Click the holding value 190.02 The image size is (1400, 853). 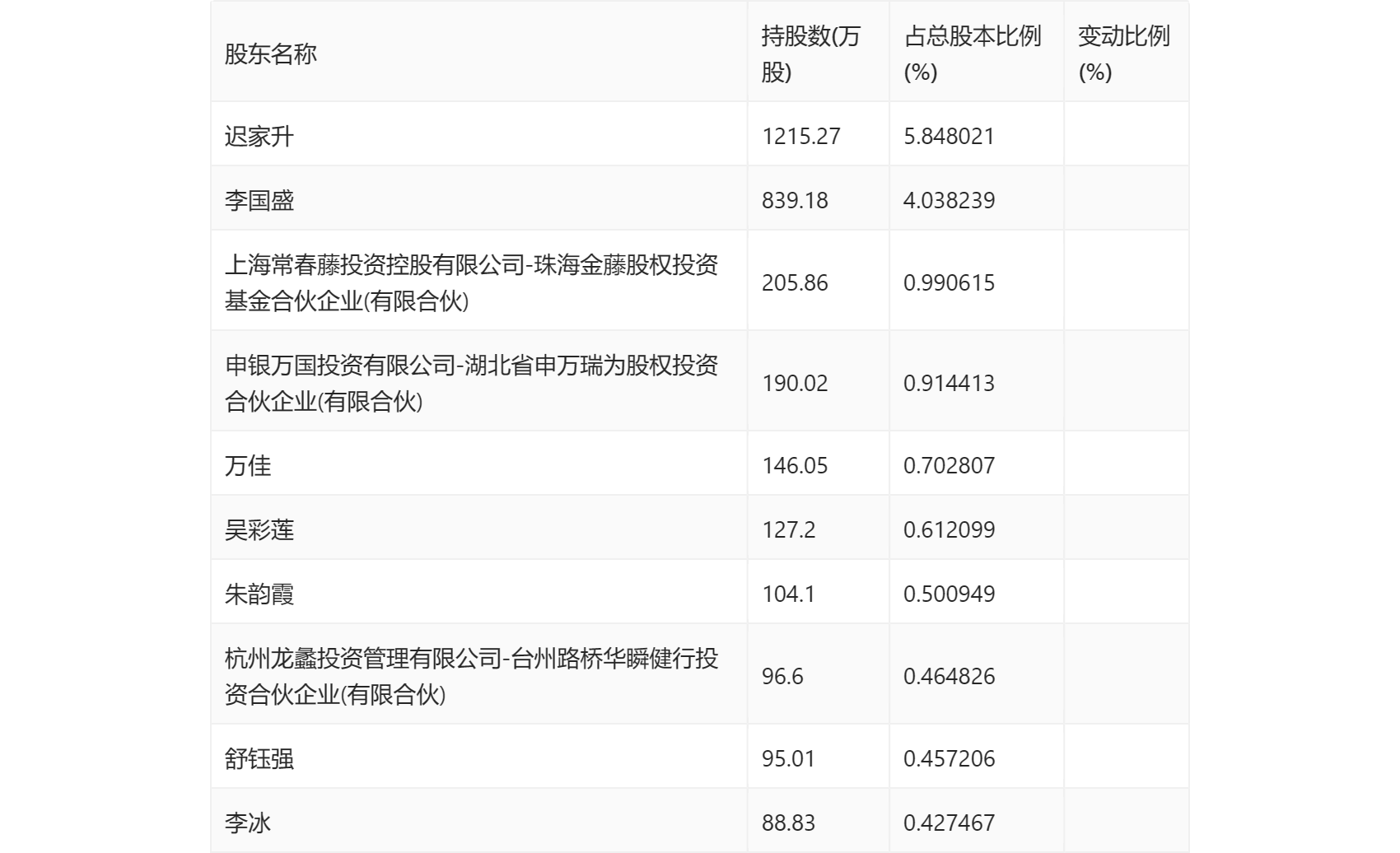click(x=796, y=383)
